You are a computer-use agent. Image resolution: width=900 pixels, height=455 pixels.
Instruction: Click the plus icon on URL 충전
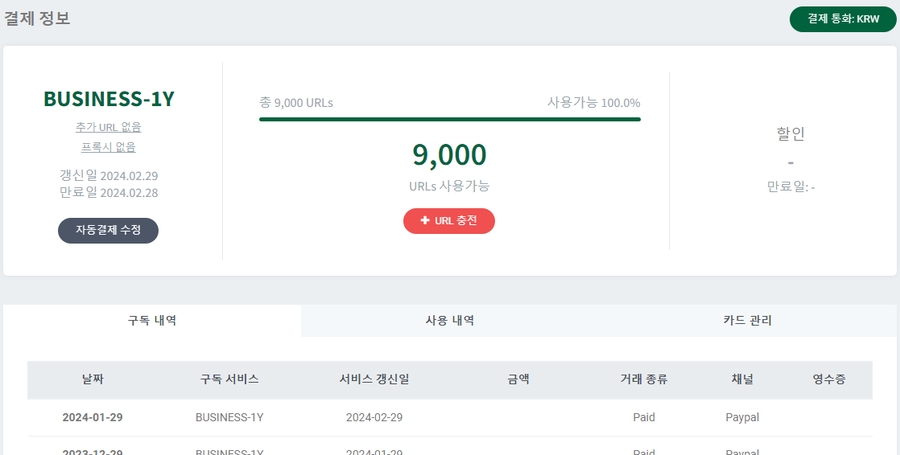click(425, 221)
